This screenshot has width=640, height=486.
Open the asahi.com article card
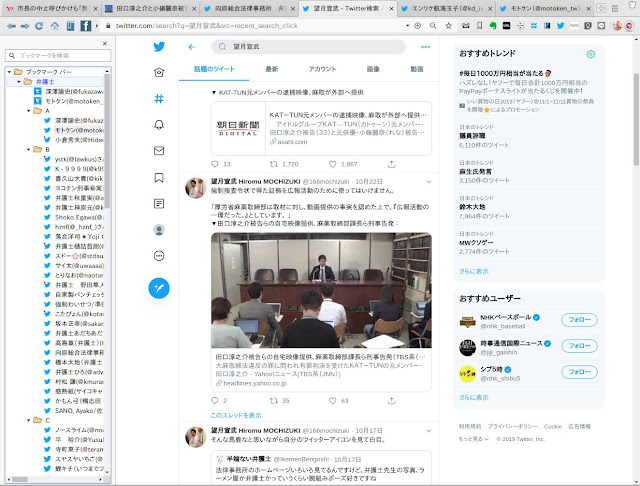click(321, 128)
